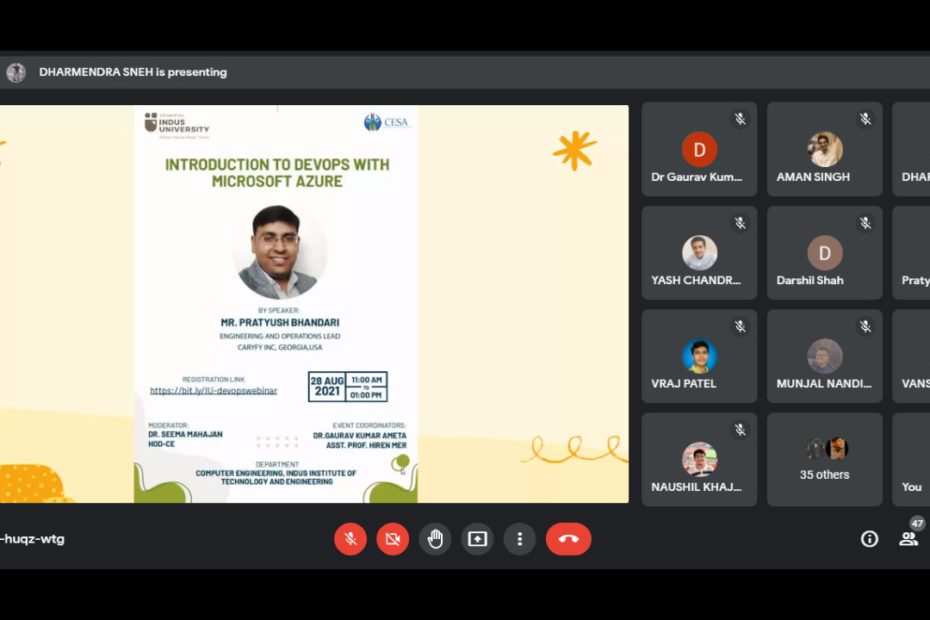Screen dimensions: 930x620
Task: Raise hand in the meeting
Action: click(x=435, y=539)
